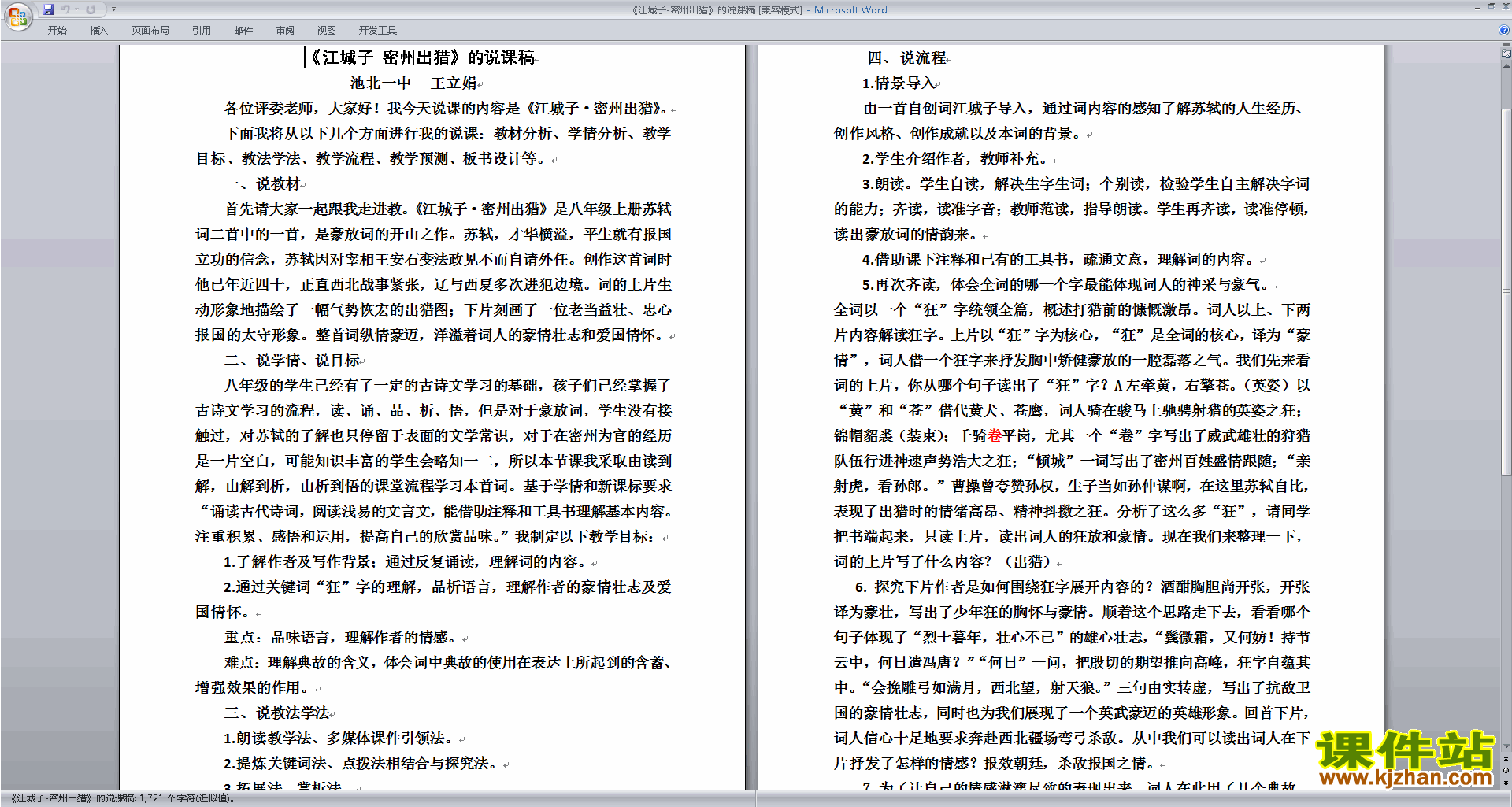Click the line starting 1.了解作者及写作背景
This screenshot has height=807, width=1512.
tap(406, 561)
